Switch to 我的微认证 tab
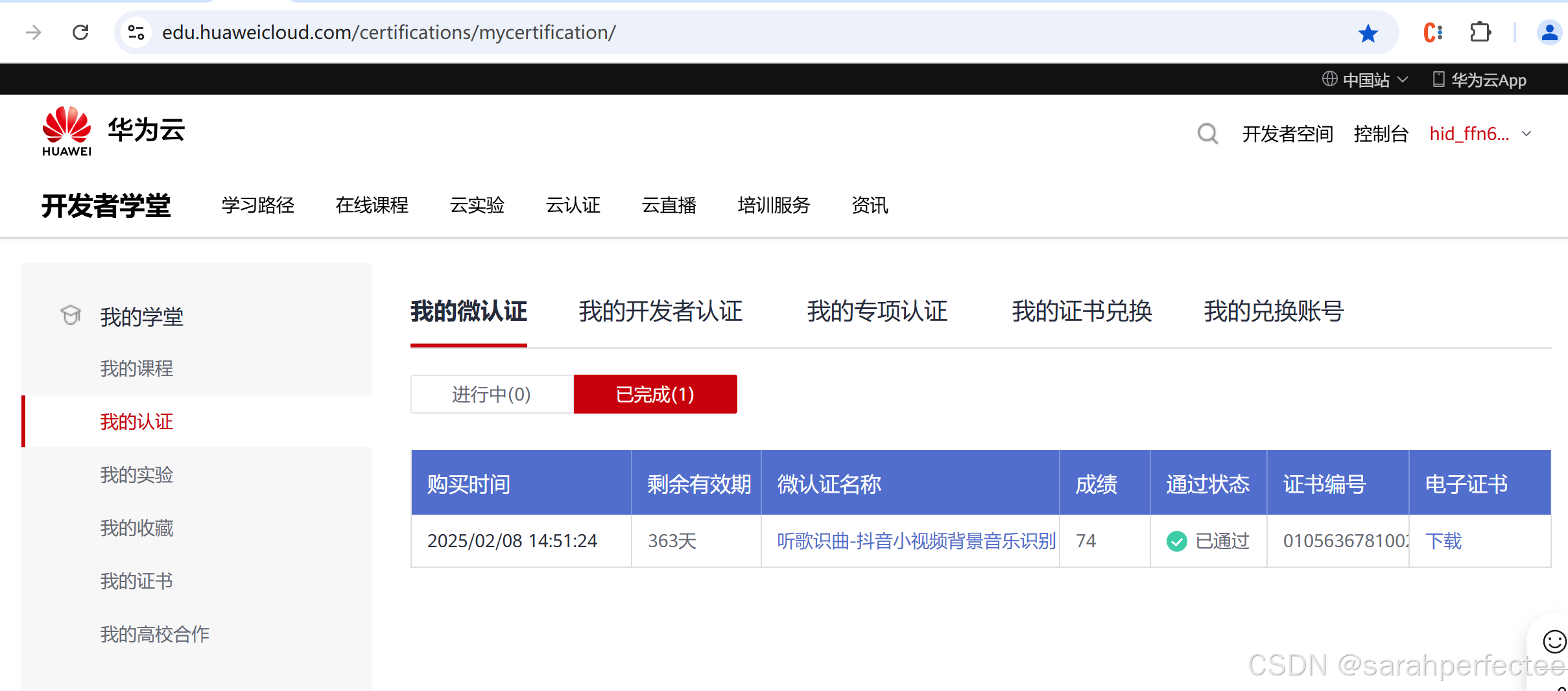 coord(469,311)
